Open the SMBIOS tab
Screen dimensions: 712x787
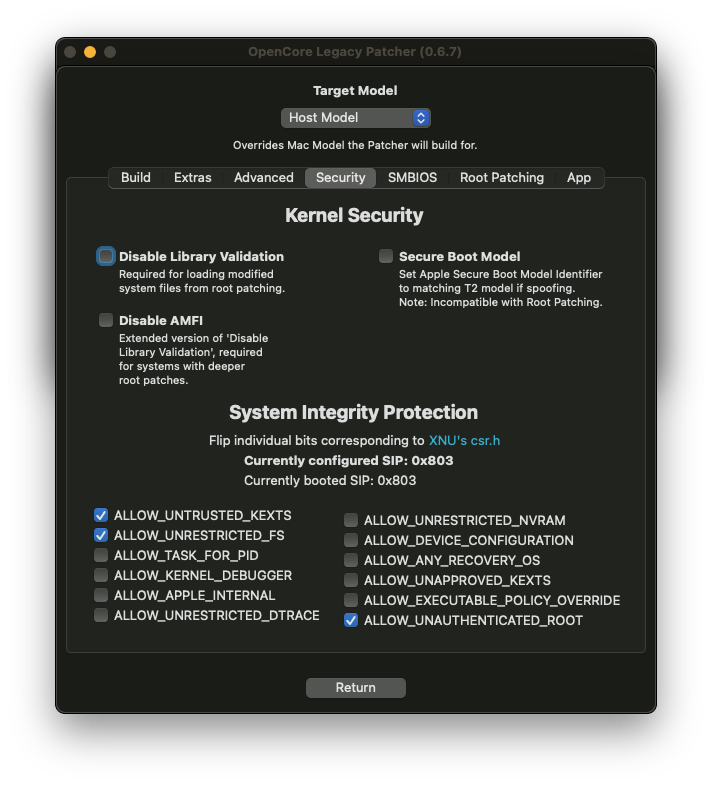pyautogui.click(x=412, y=178)
